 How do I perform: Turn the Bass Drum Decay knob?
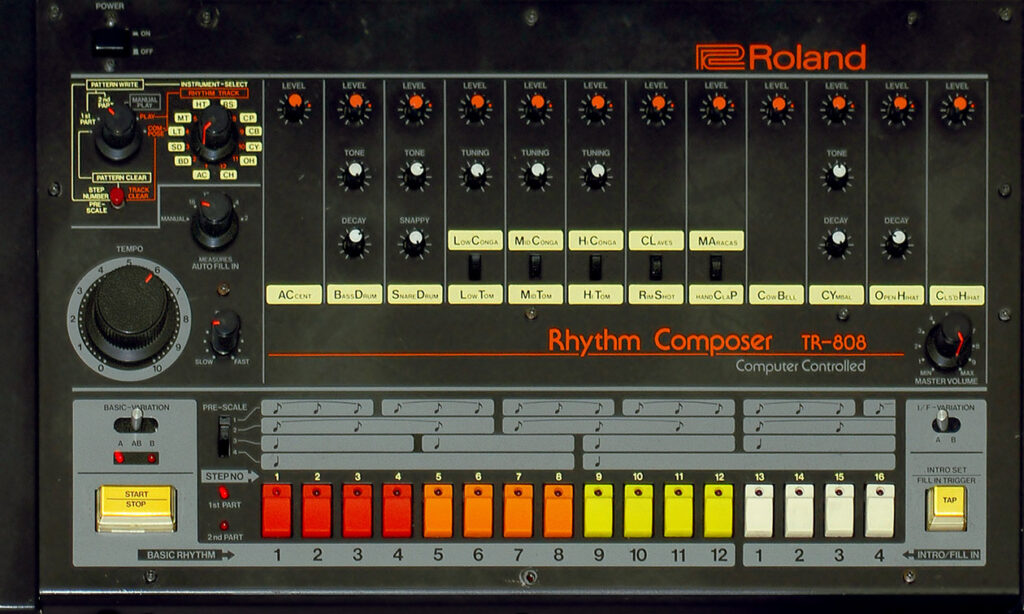click(x=355, y=242)
